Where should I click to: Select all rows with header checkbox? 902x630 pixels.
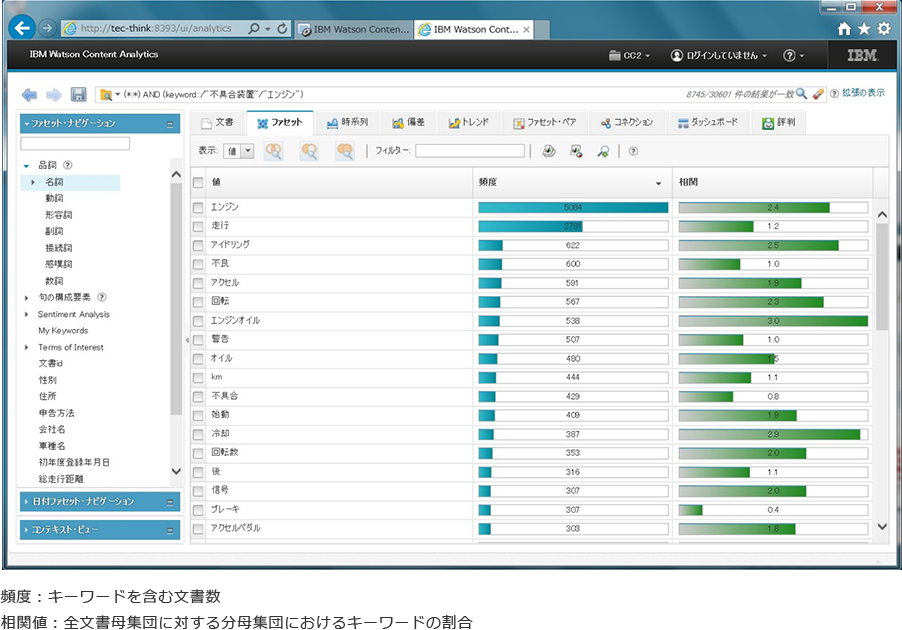198,182
